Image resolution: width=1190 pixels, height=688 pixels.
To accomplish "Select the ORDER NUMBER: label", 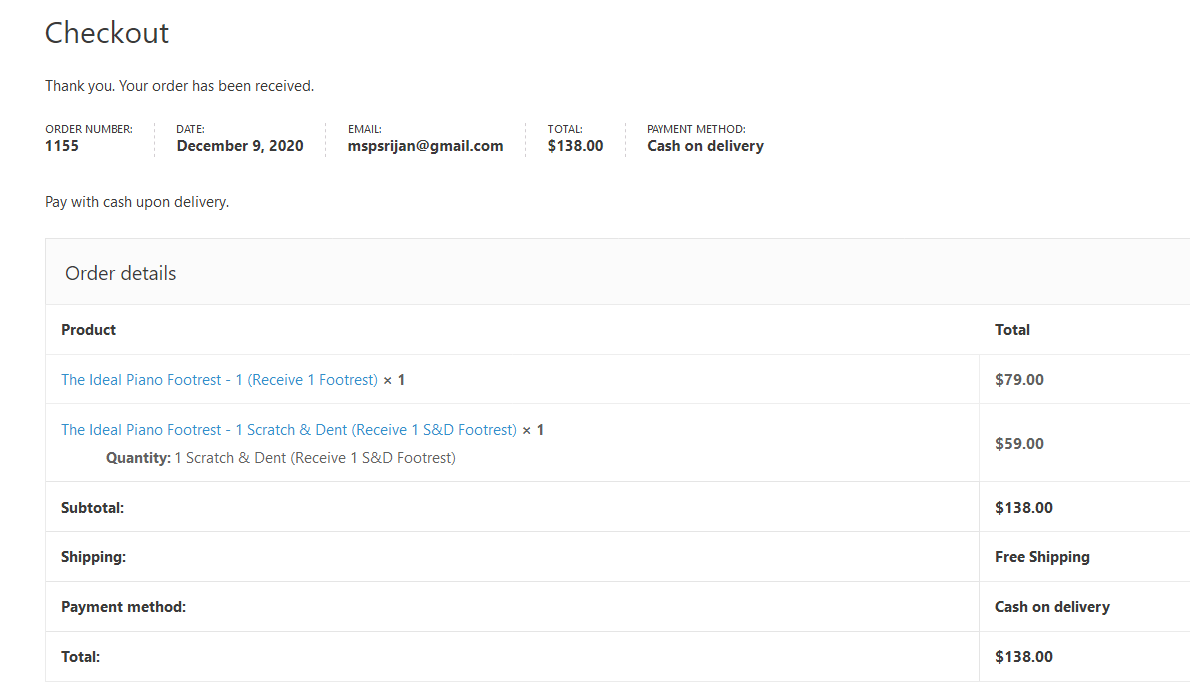I will [x=89, y=129].
